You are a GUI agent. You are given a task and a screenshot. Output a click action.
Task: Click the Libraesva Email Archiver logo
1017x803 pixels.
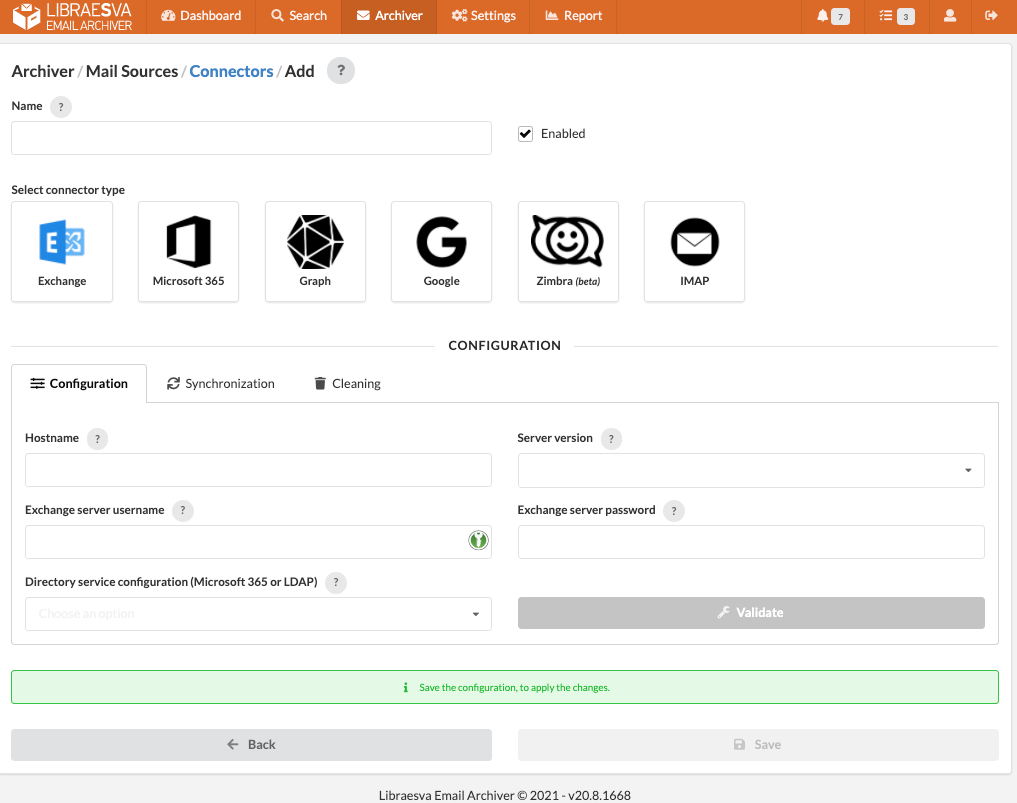[73, 17]
